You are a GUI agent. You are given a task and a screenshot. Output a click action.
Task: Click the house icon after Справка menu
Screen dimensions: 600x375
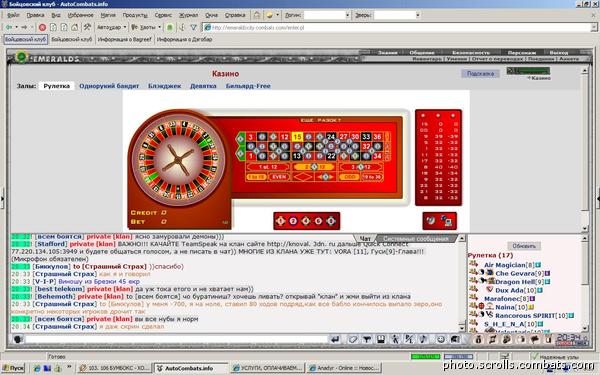(x=257, y=15)
